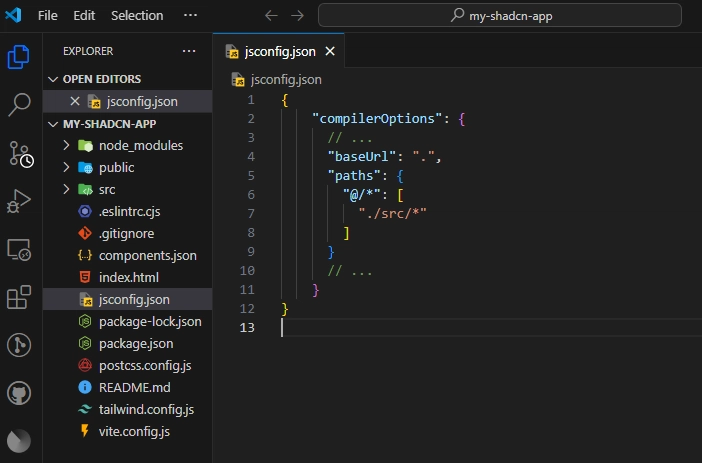
Task: Open Explorer views and more actions menu
Action: (x=189, y=51)
